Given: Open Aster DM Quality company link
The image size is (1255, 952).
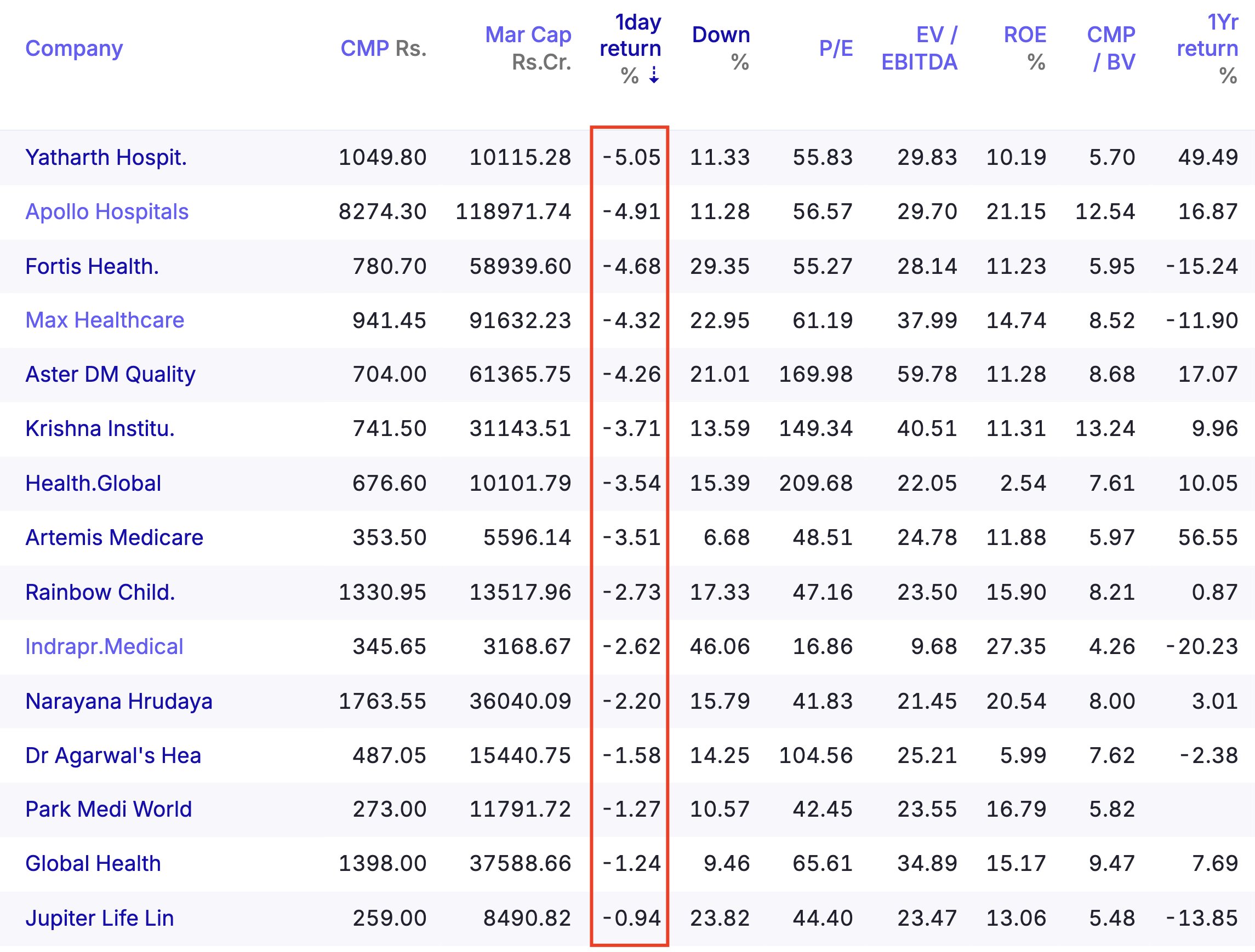Looking at the screenshot, I should [x=111, y=375].
